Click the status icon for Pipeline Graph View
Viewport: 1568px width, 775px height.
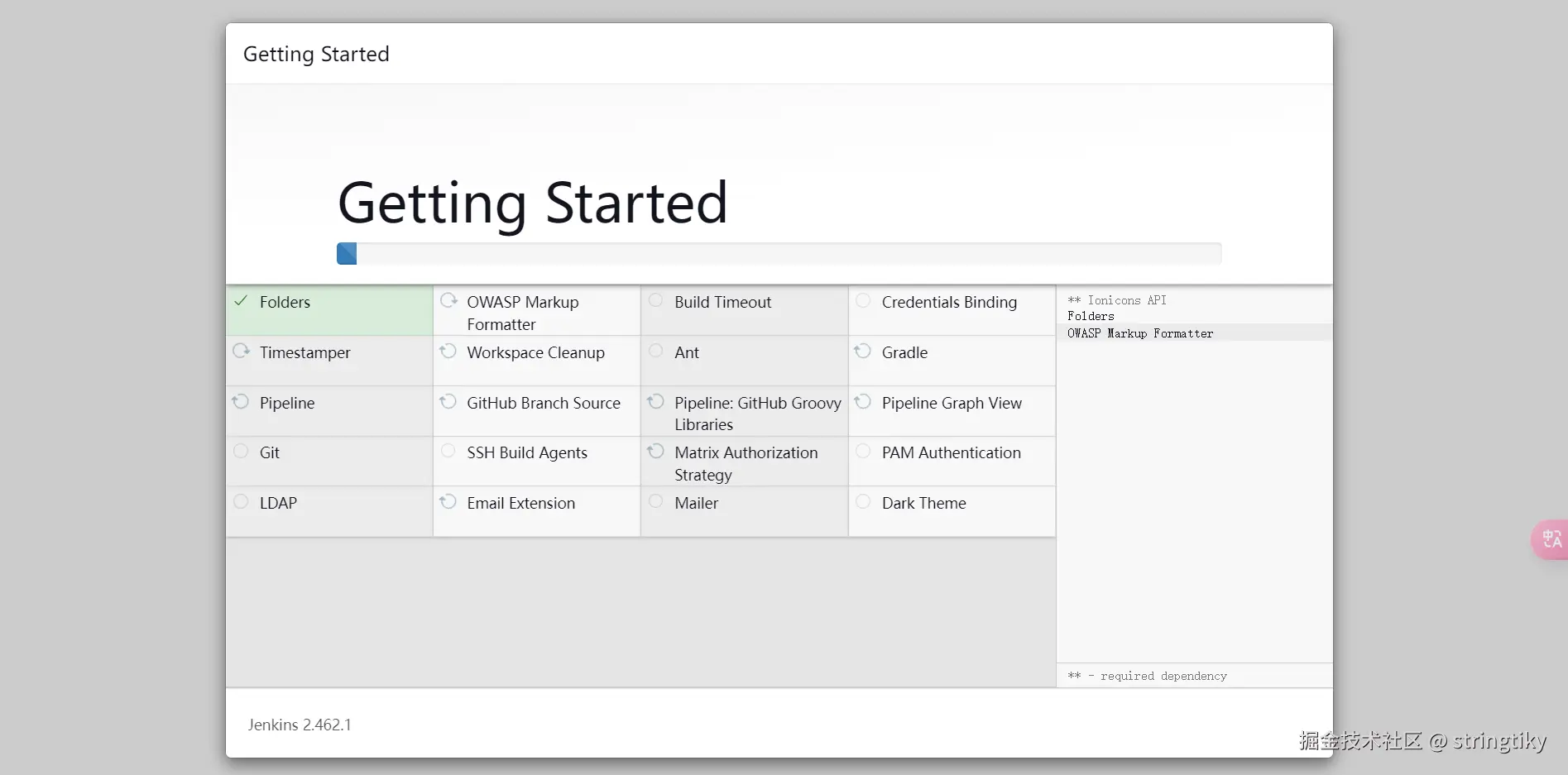(862, 401)
